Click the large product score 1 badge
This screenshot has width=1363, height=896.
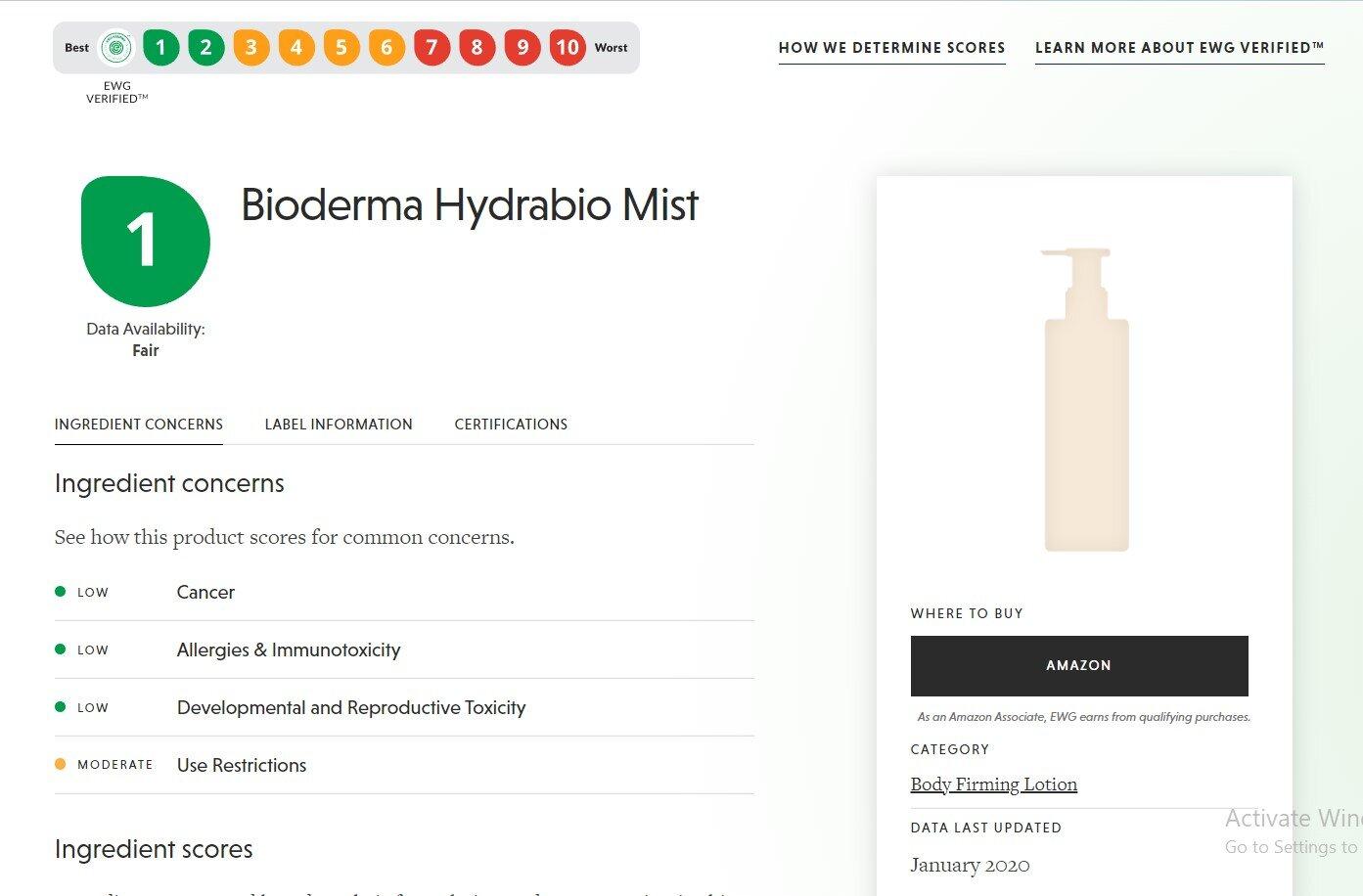click(145, 241)
